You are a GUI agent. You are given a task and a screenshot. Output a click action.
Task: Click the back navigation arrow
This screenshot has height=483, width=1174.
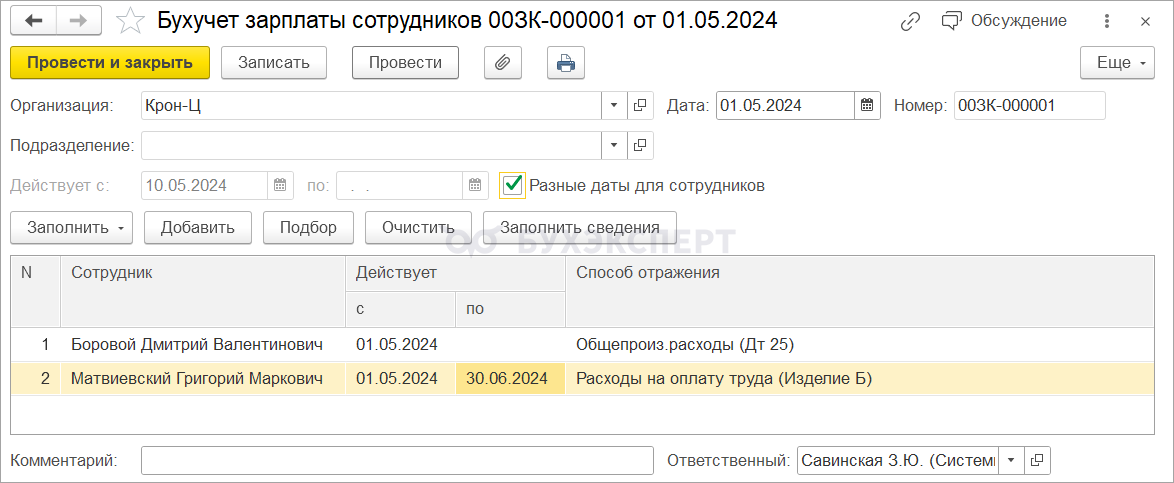pos(34,21)
